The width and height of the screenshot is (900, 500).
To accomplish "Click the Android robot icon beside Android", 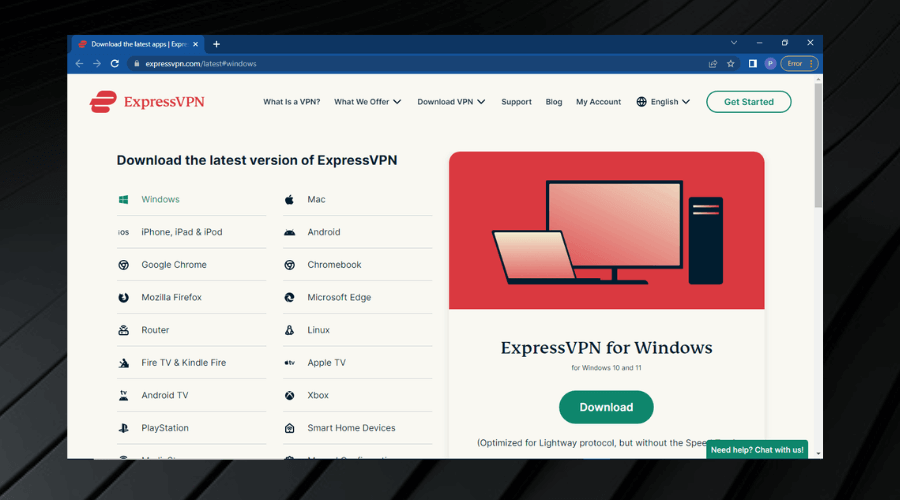I will click(289, 232).
